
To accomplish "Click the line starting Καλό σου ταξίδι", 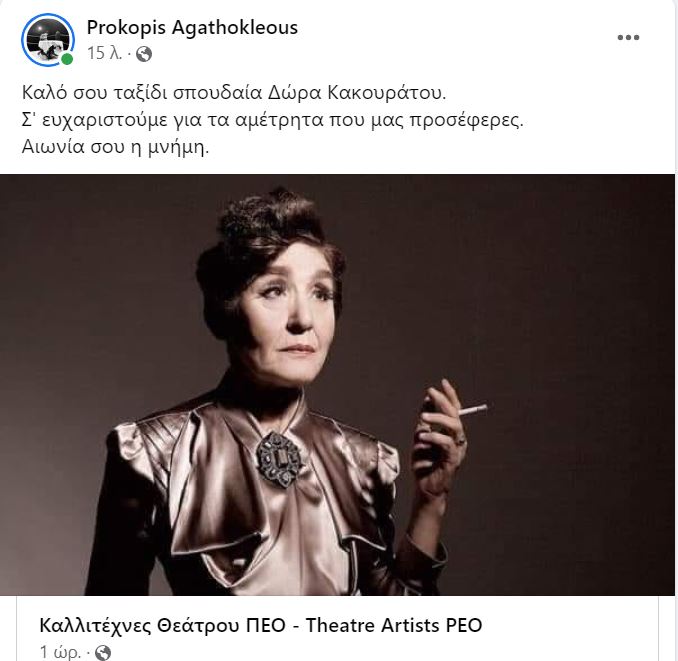I will (233, 93).
